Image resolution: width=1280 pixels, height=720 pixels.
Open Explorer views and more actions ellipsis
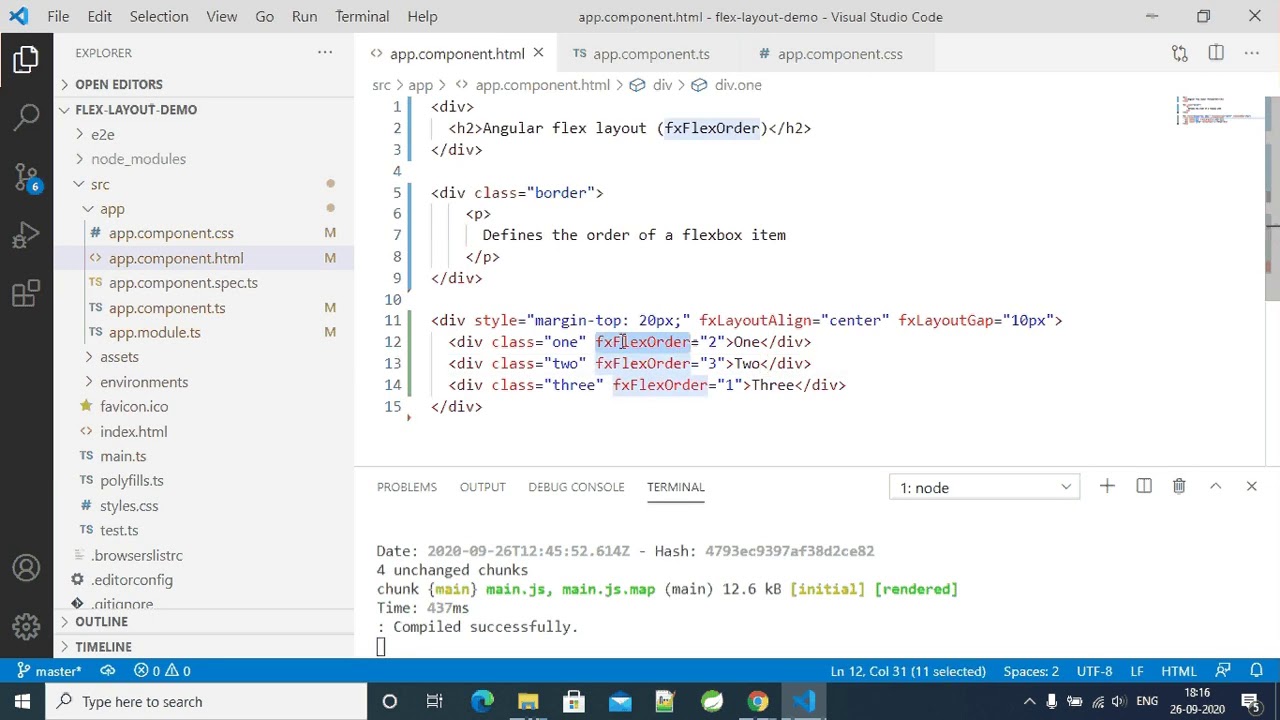click(x=325, y=53)
